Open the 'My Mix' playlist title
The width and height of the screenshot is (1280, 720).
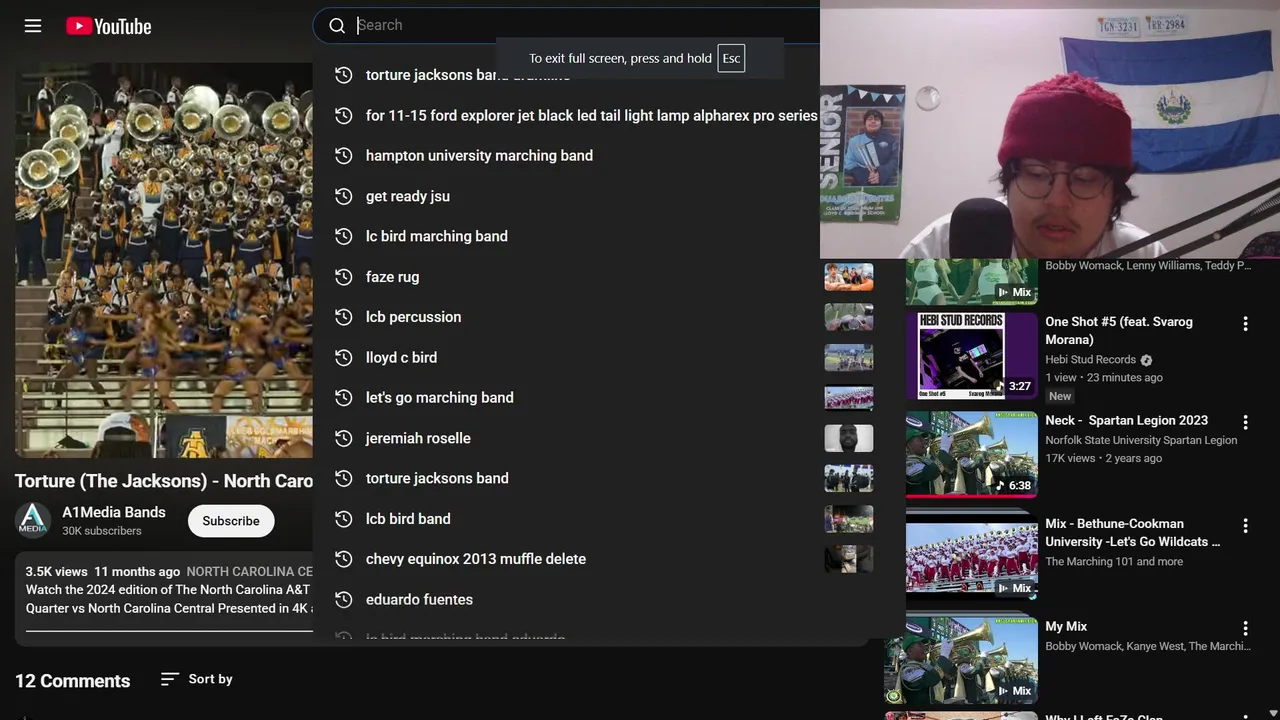(1066, 627)
